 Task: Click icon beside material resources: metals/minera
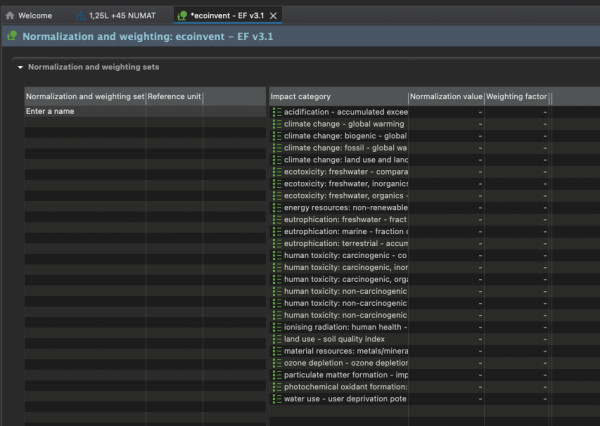coord(277,351)
